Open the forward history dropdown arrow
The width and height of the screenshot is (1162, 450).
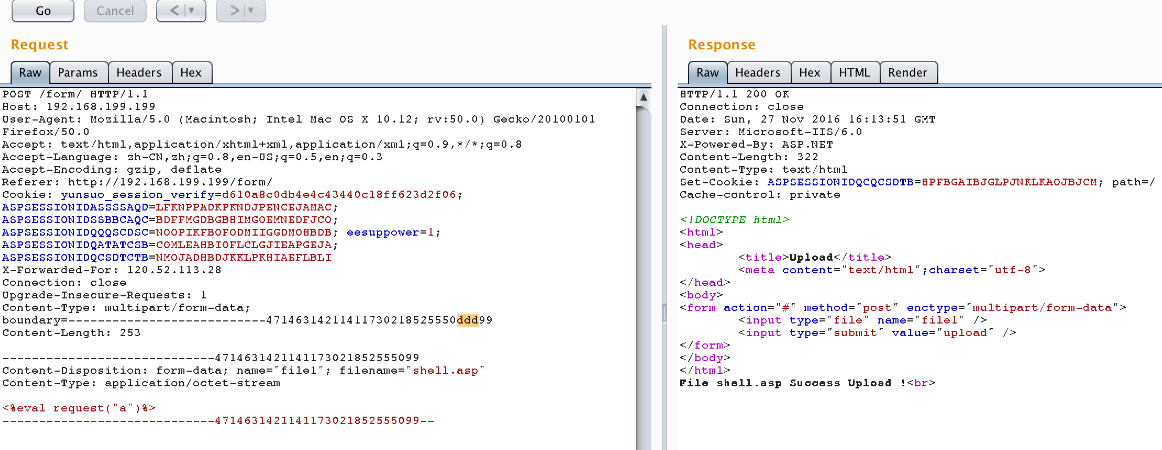click(x=253, y=10)
